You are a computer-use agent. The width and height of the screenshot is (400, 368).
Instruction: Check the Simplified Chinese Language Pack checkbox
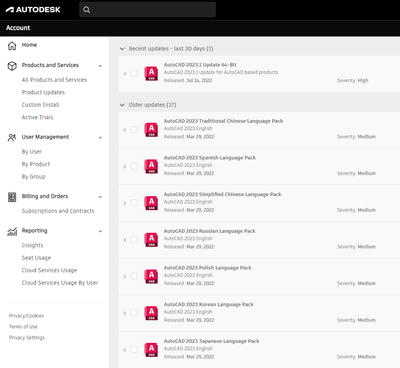pos(134,203)
